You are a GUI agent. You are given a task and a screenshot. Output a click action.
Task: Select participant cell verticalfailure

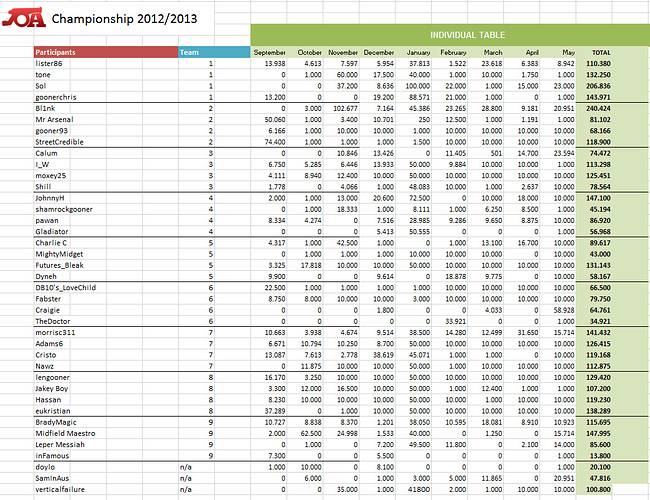60,489
